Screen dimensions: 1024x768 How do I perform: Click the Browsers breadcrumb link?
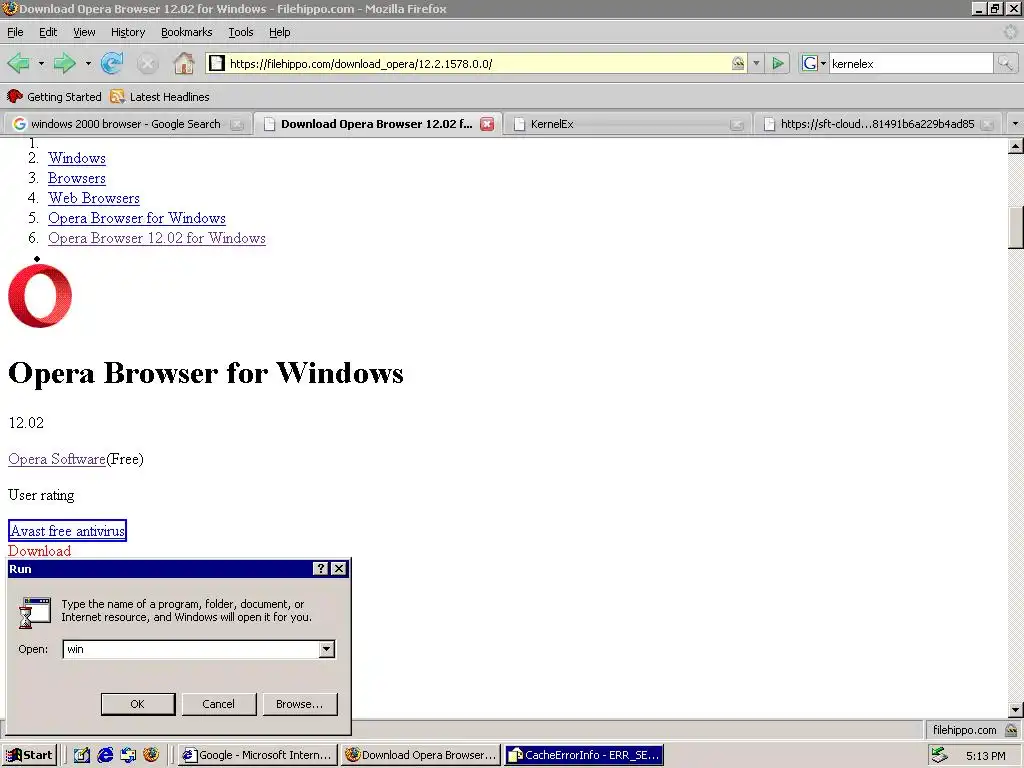coord(76,178)
